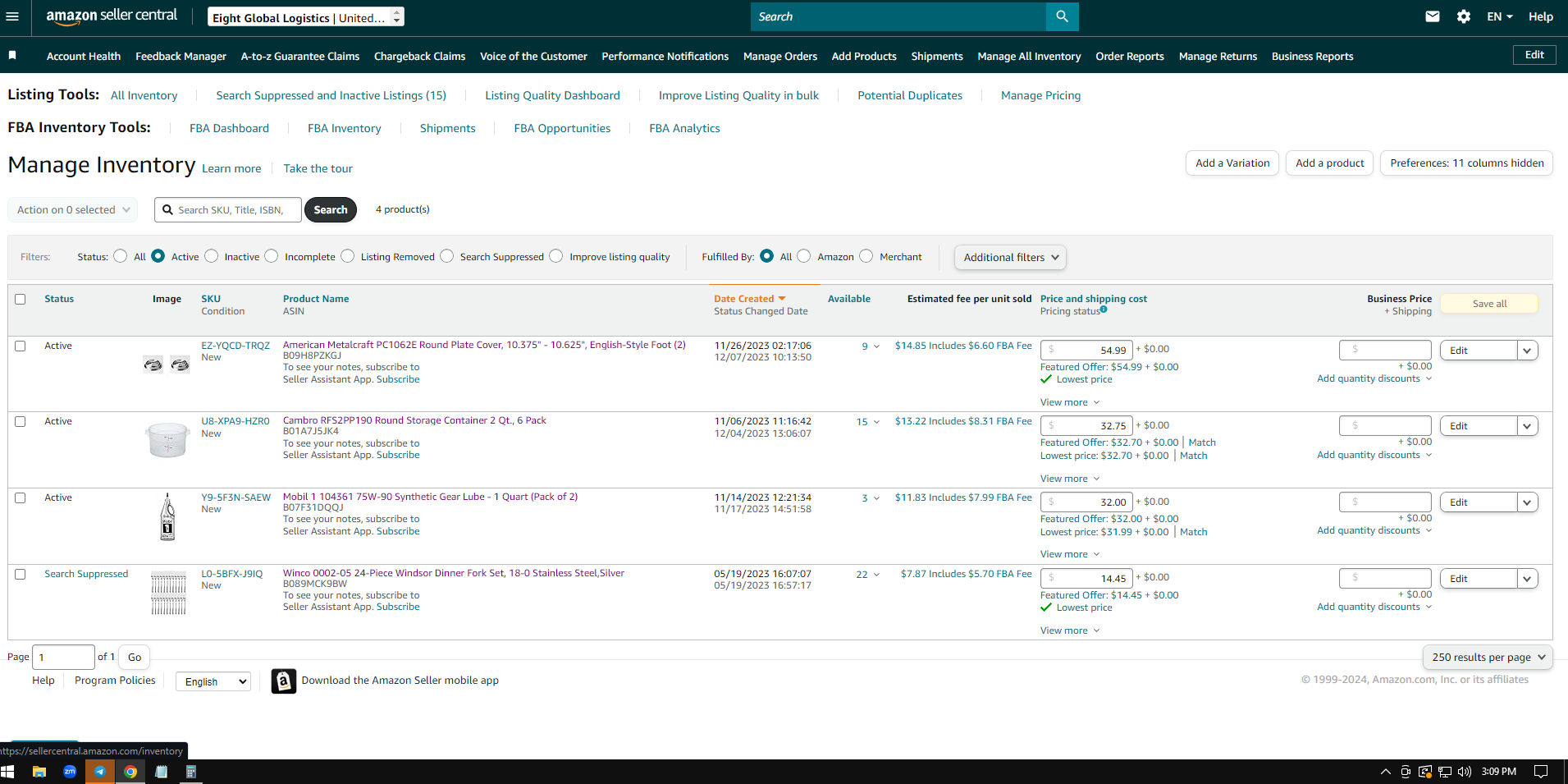
Task: Open Telegram from the taskbar
Action: point(100,772)
